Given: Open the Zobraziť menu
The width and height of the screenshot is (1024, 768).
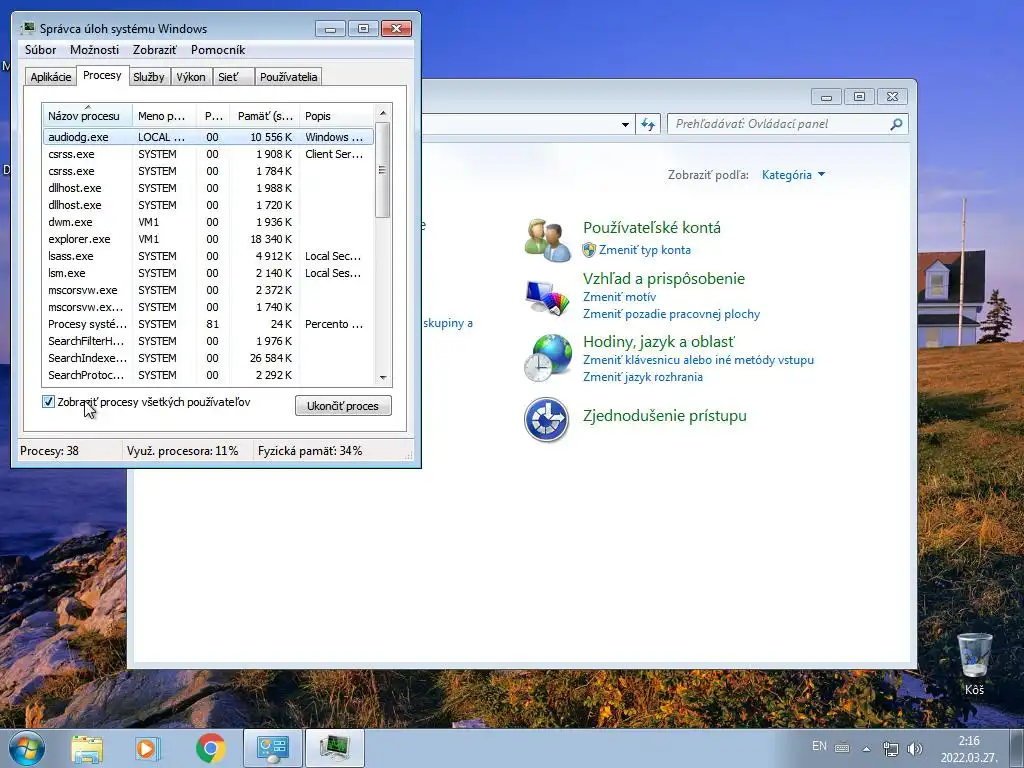Looking at the screenshot, I should coord(155,50).
